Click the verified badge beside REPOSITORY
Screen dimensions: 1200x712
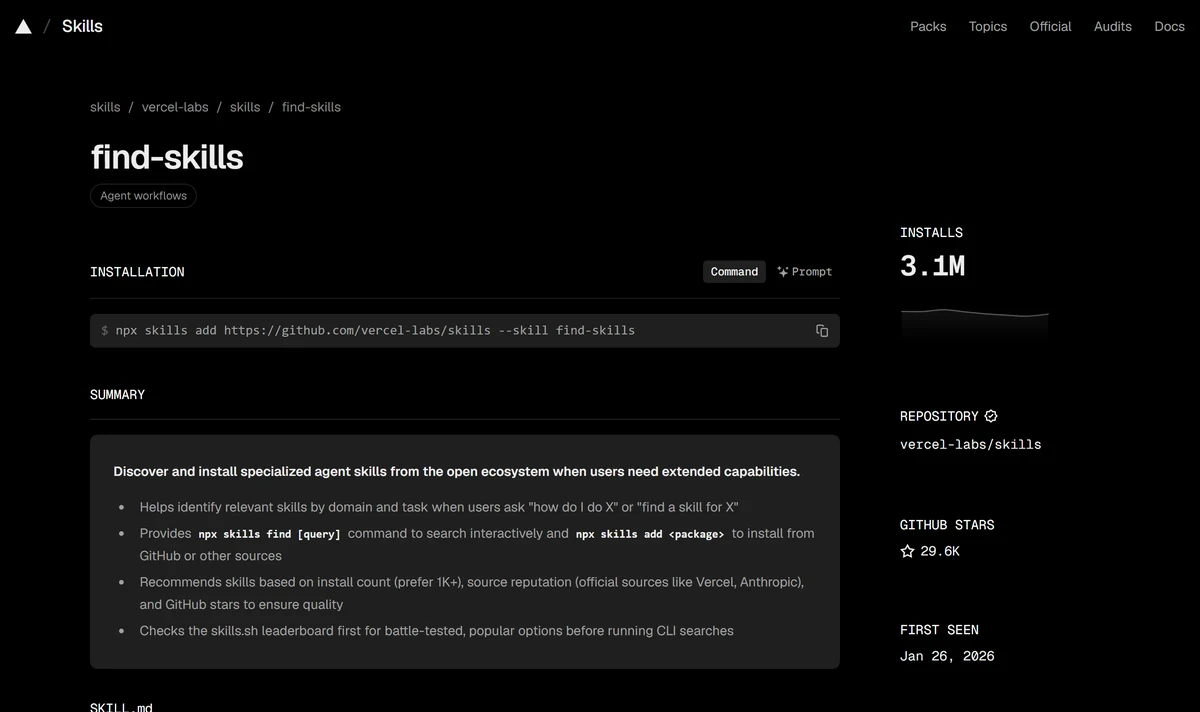(991, 416)
